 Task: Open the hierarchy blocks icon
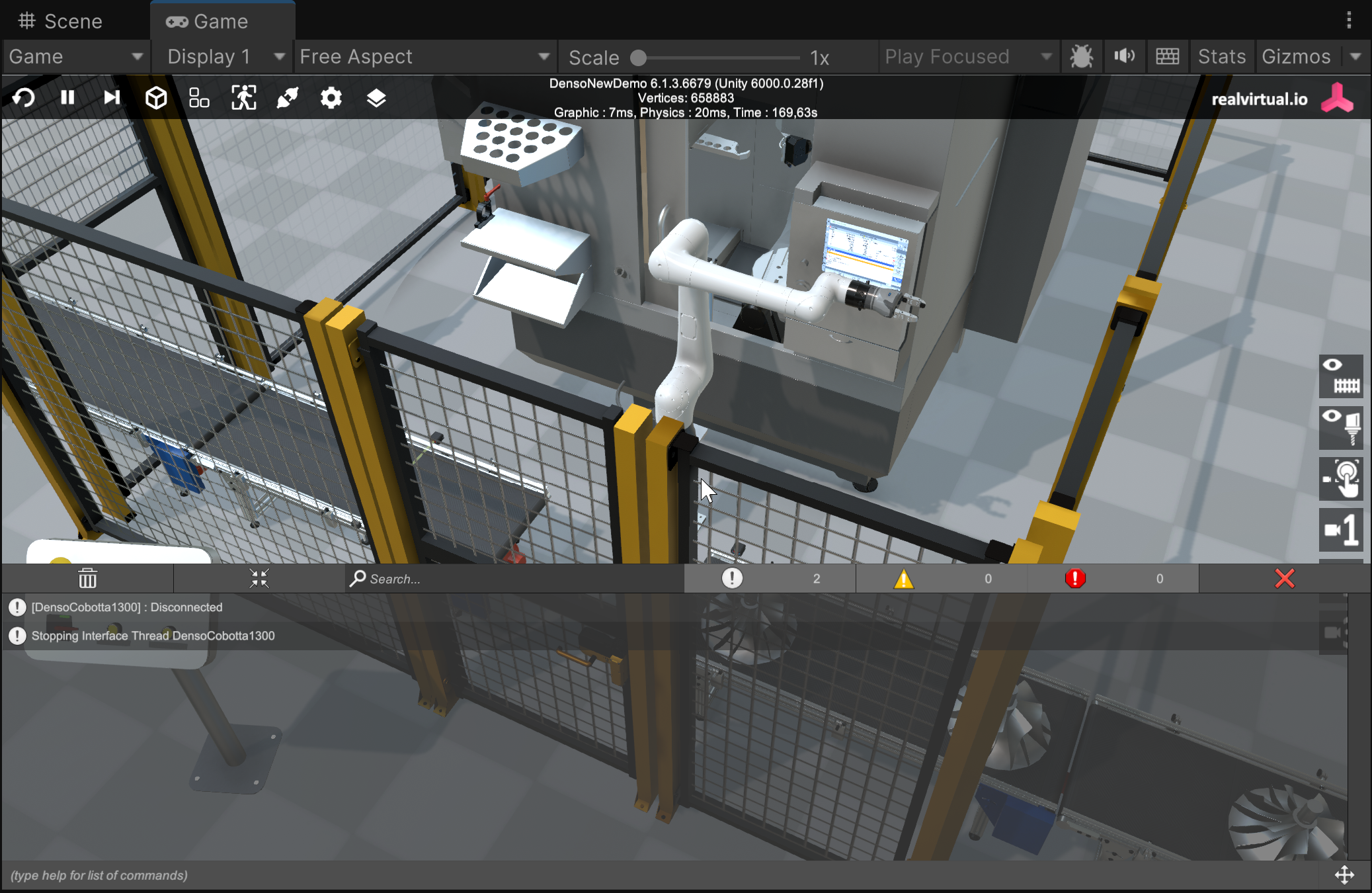(199, 98)
